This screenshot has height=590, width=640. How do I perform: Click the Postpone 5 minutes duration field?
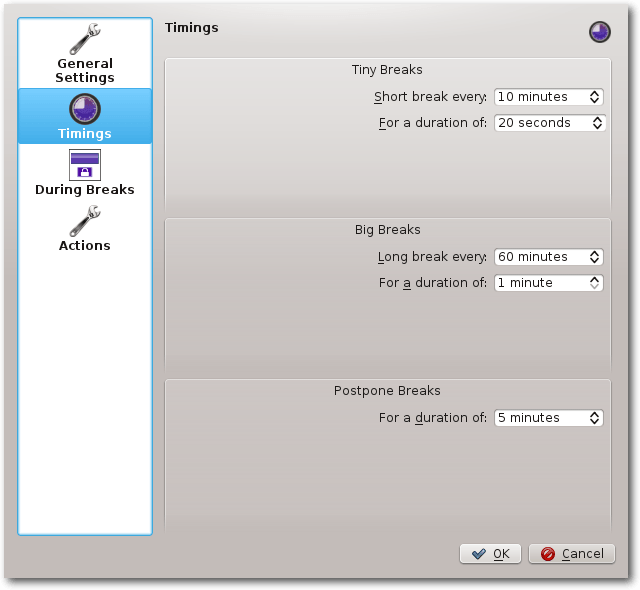549,418
